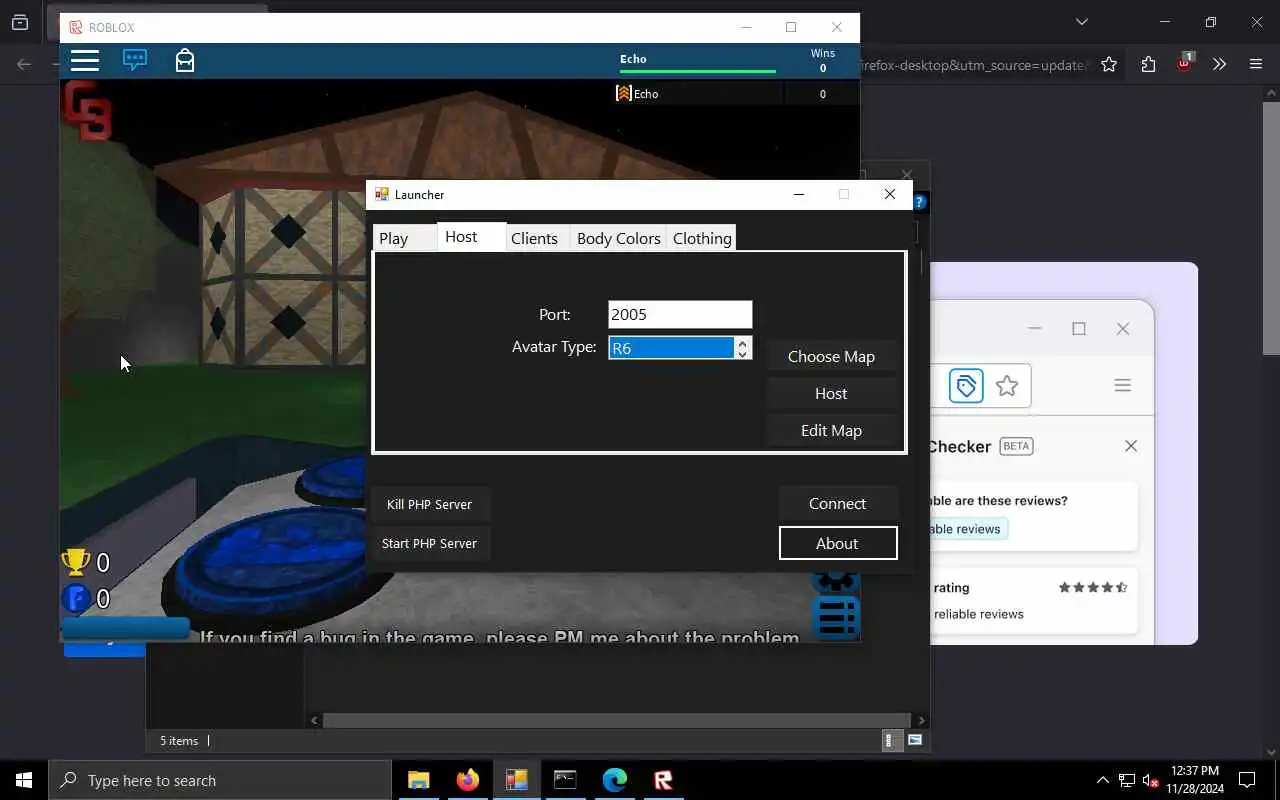The width and height of the screenshot is (1280, 800).
Task: Click the Edit Map button
Action: tap(831, 430)
